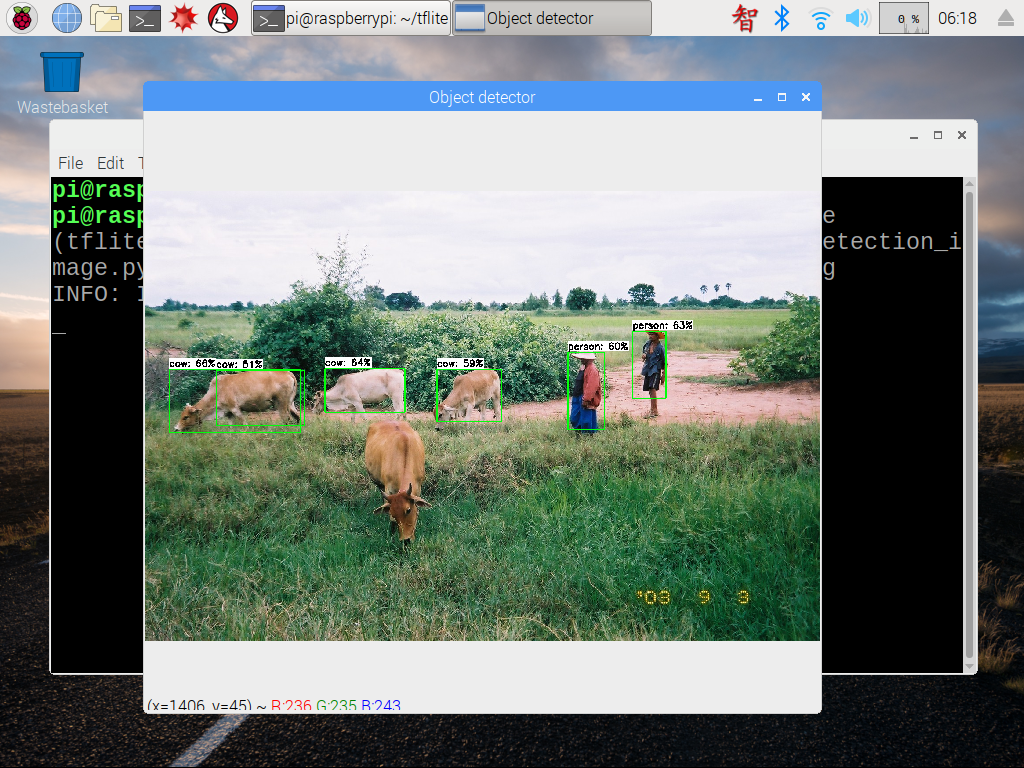This screenshot has height=768, width=1024.
Task: Open the File menu in the terminal
Action: coord(71,163)
